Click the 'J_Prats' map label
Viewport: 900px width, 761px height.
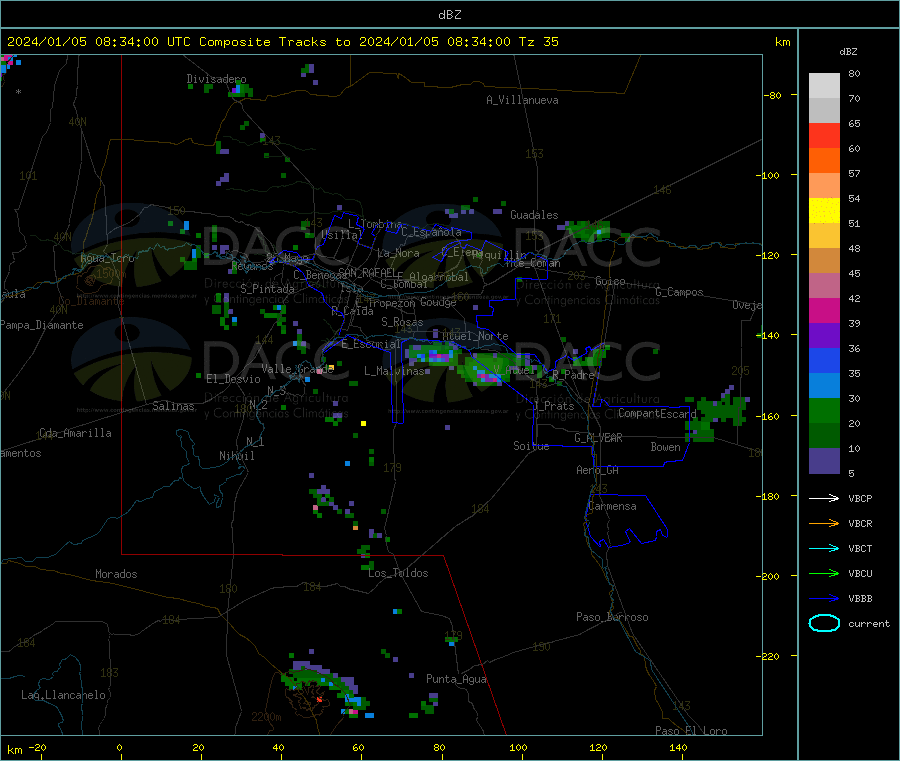pyautogui.click(x=554, y=406)
